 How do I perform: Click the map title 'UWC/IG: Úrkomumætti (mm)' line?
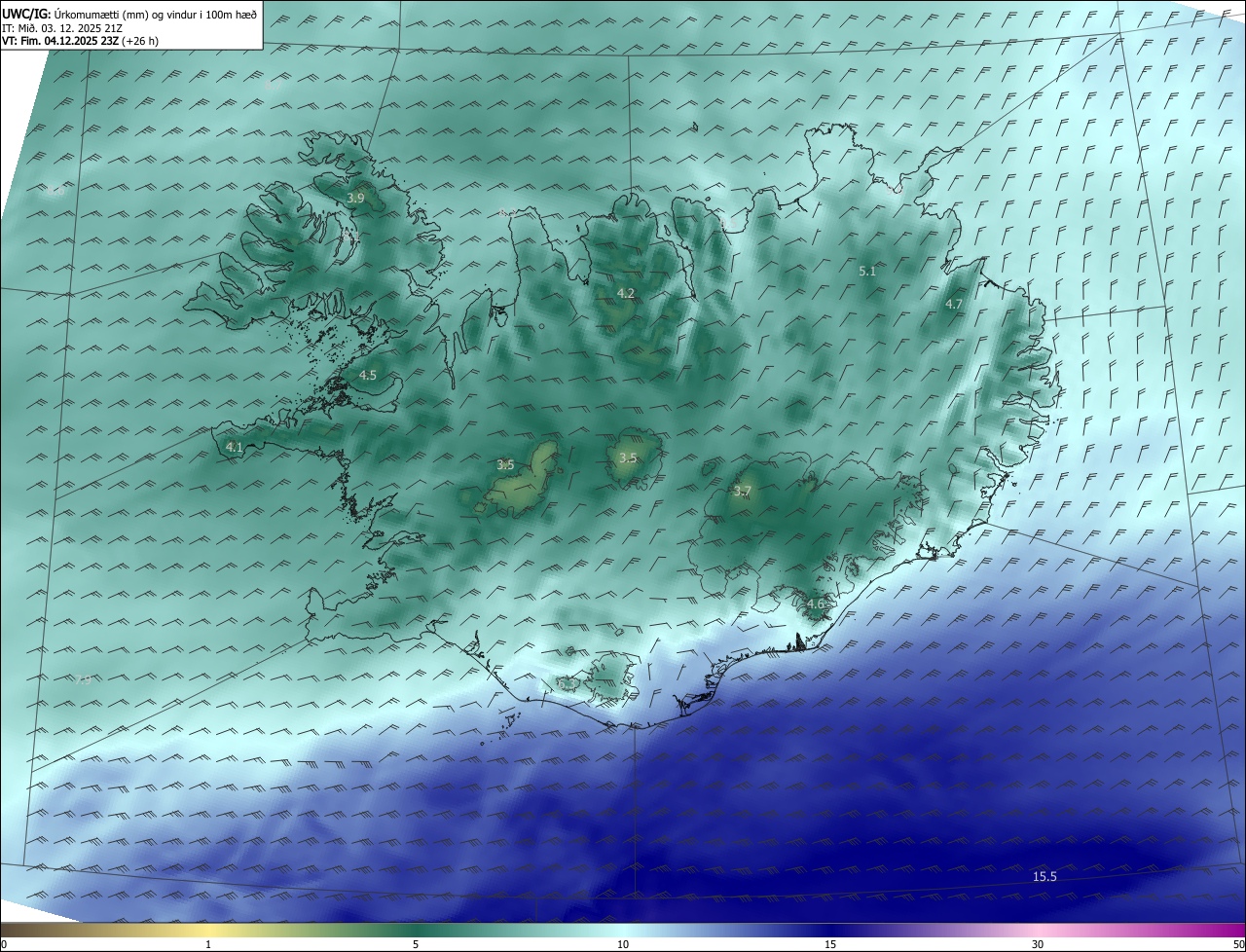coord(129,13)
